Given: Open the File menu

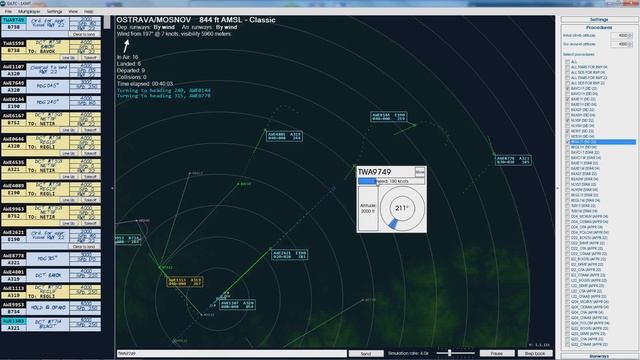Looking at the screenshot, I should tap(8, 11).
